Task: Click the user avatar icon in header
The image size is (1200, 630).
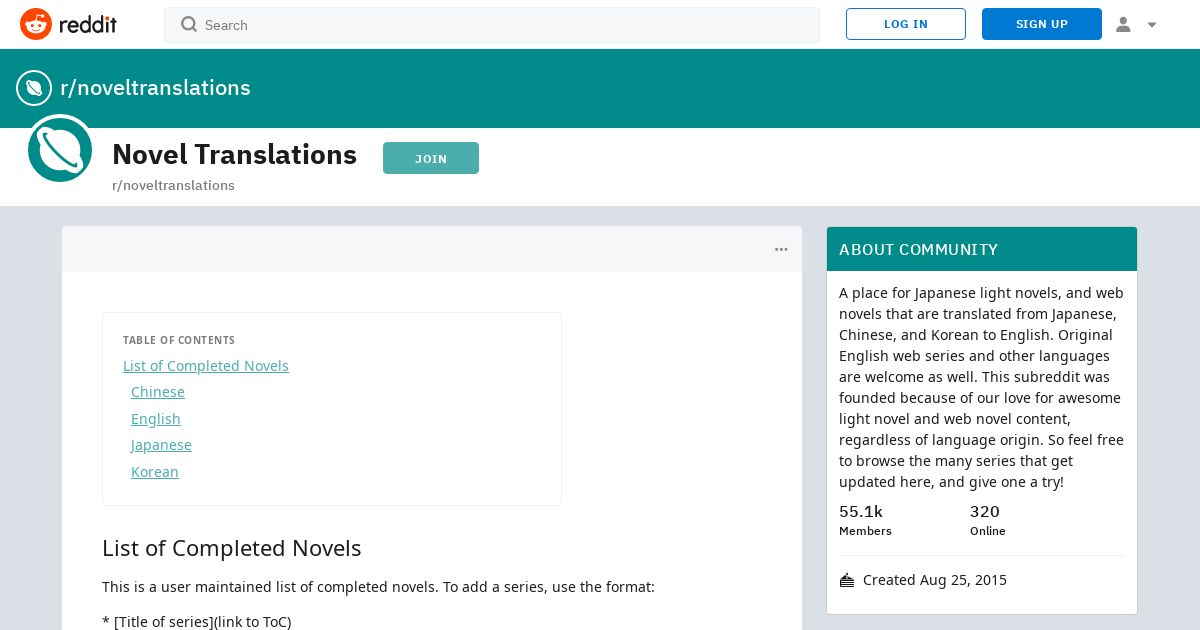Action: [x=1123, y=24]
